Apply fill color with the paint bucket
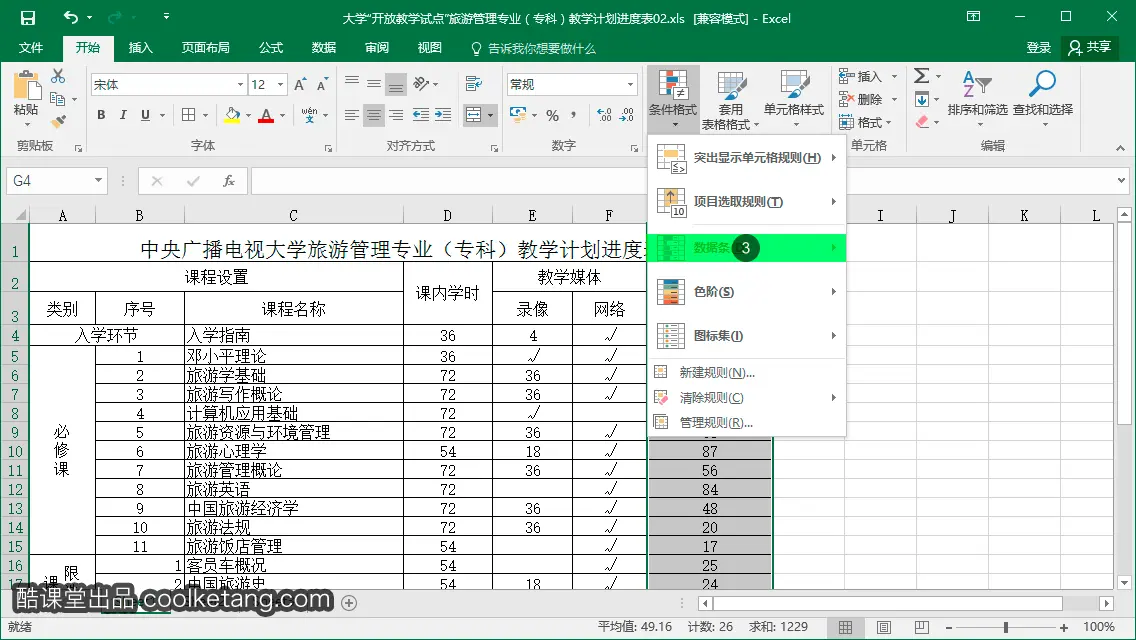1136x640 pixels. coord(232,115)
